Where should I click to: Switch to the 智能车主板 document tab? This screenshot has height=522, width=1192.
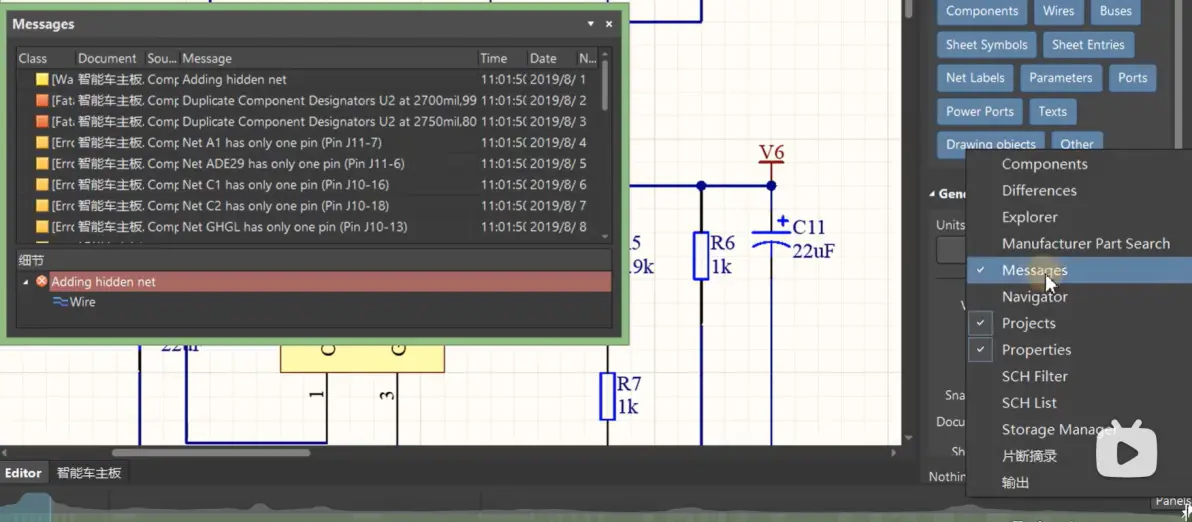pyautogui.click(x=88, y=473)
